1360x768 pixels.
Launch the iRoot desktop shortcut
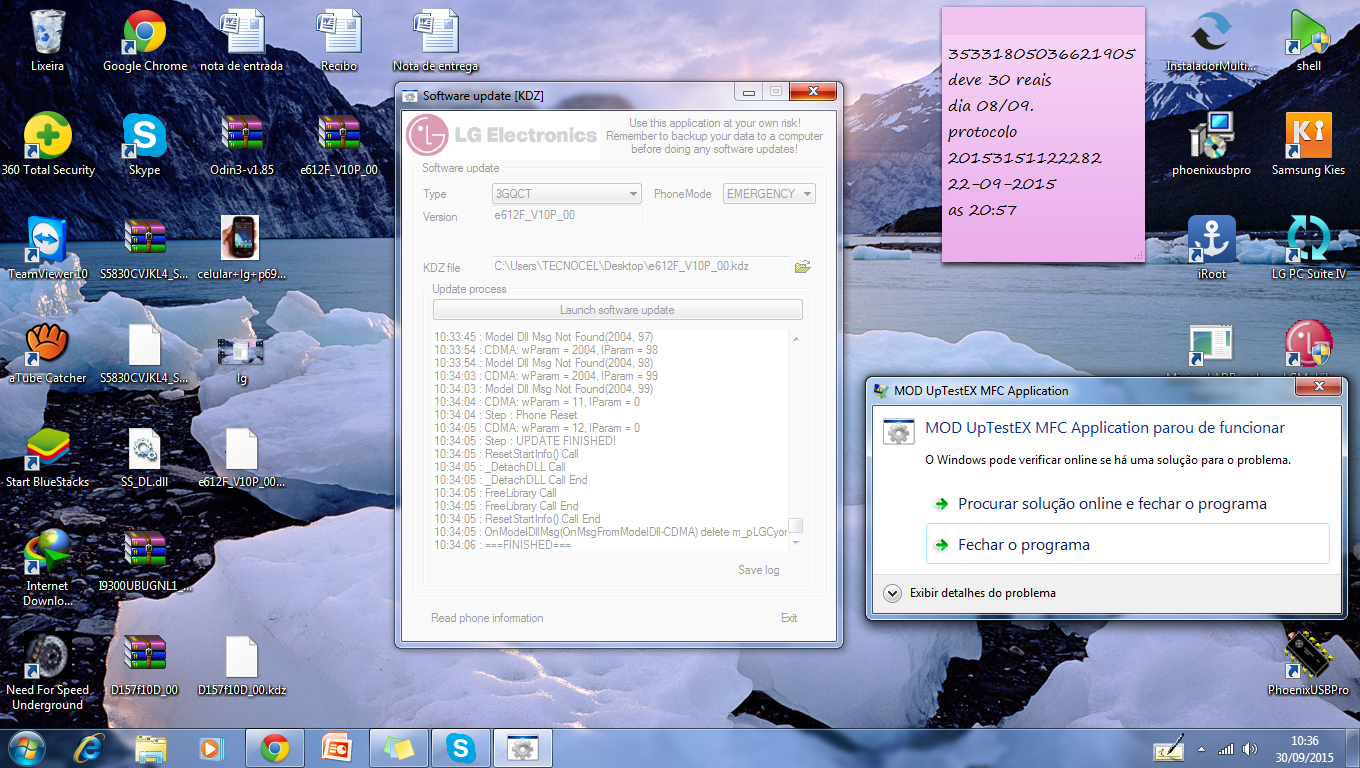pyautogui.click(x=1212, y=248)
